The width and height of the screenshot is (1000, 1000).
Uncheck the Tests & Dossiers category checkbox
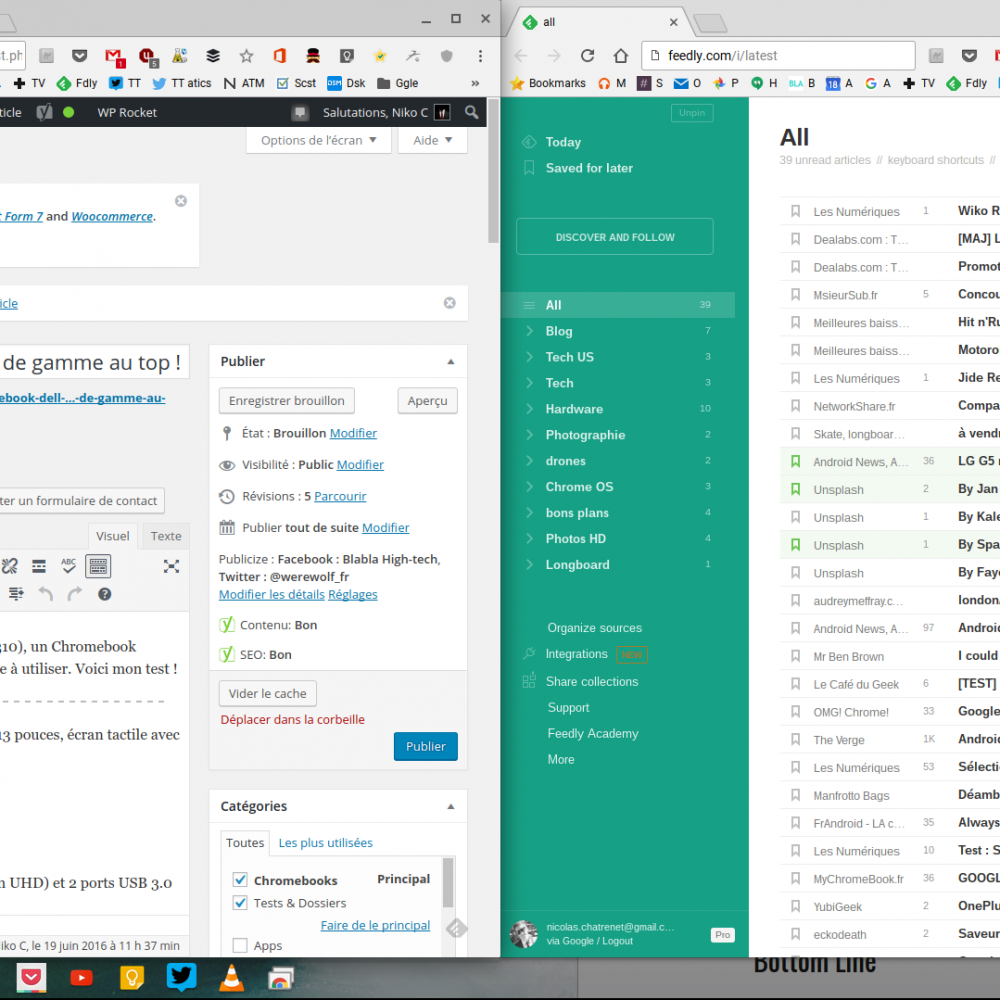pyautogui.click(x=240, y=903)
